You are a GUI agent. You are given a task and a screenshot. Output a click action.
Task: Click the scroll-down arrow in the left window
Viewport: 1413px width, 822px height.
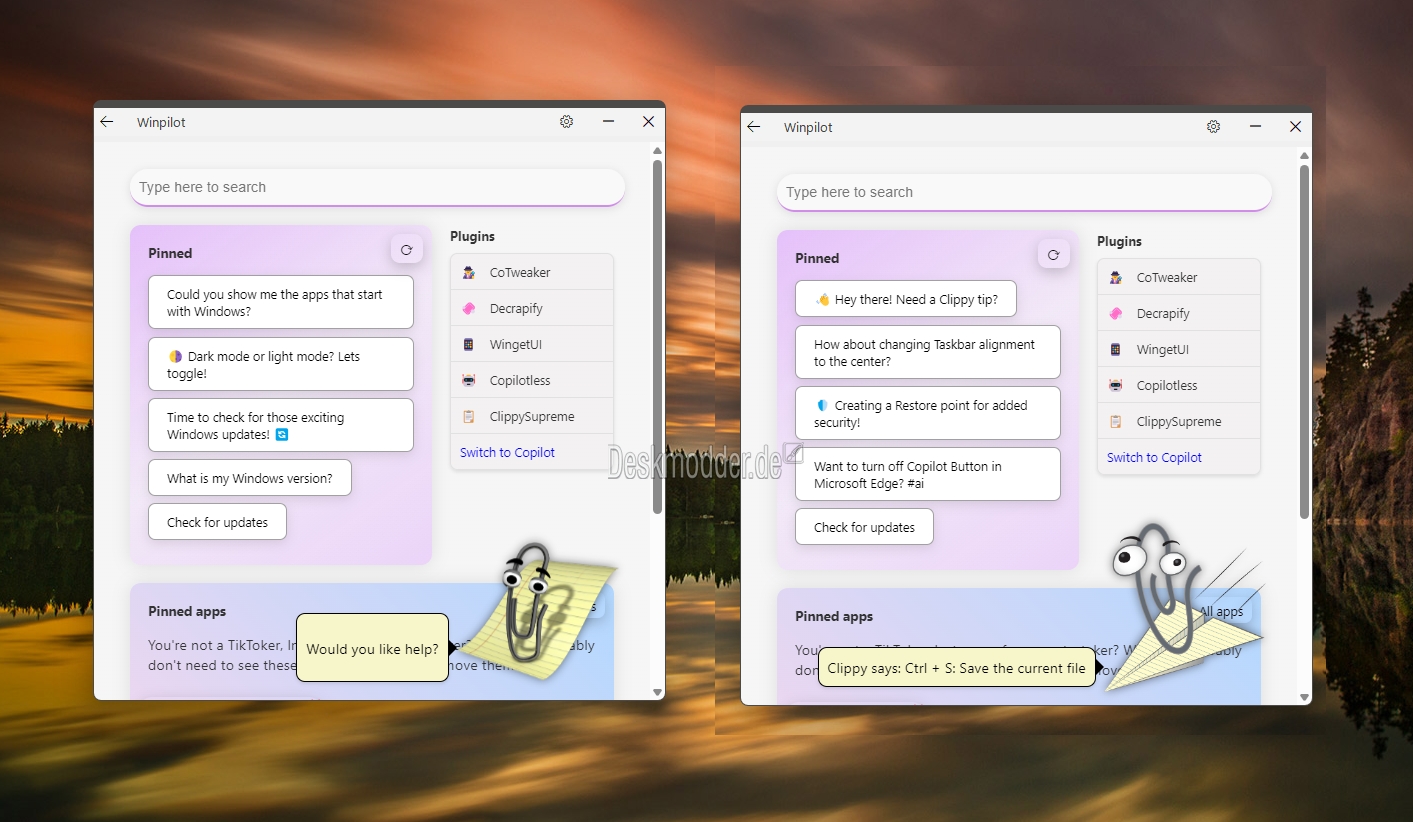click(x=657, y=692)
